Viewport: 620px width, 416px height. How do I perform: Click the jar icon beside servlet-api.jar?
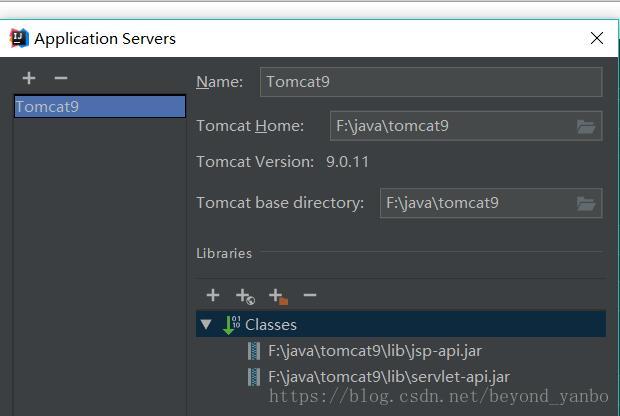[x=254, y=377]
